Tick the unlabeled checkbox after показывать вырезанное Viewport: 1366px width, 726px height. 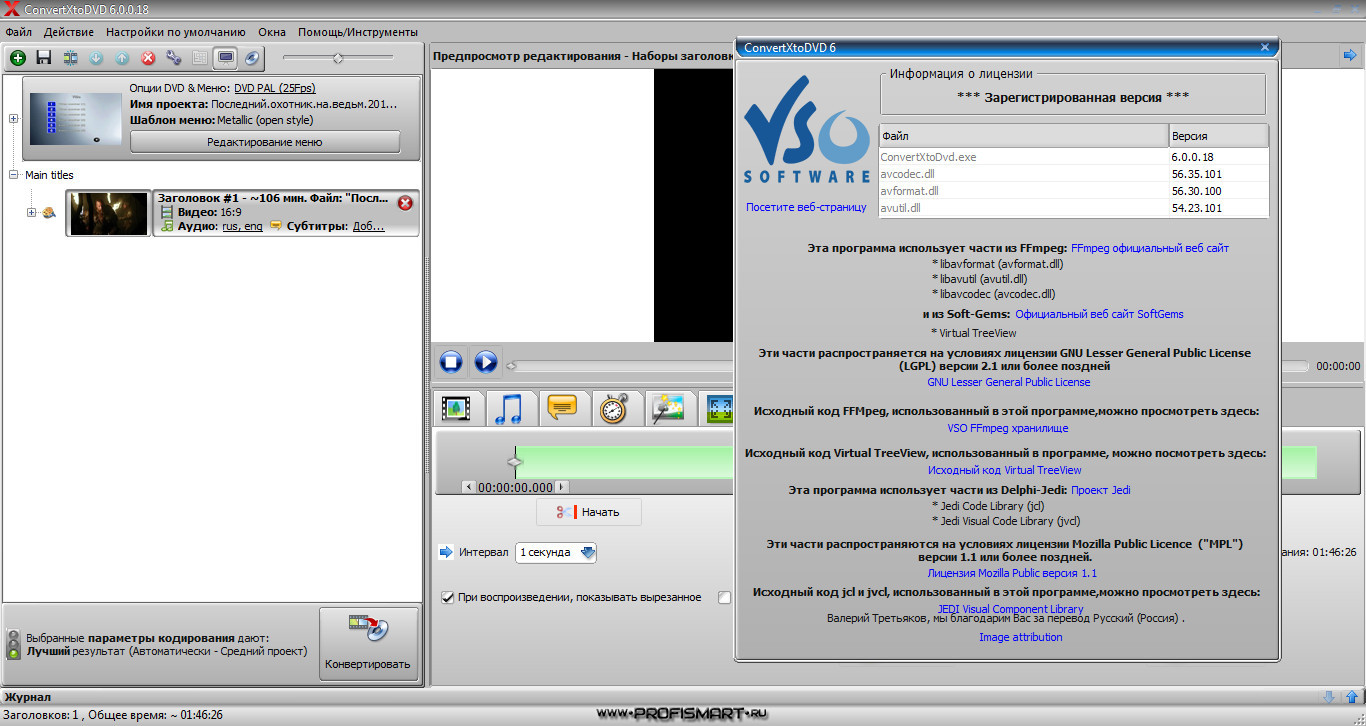[725, 598]
